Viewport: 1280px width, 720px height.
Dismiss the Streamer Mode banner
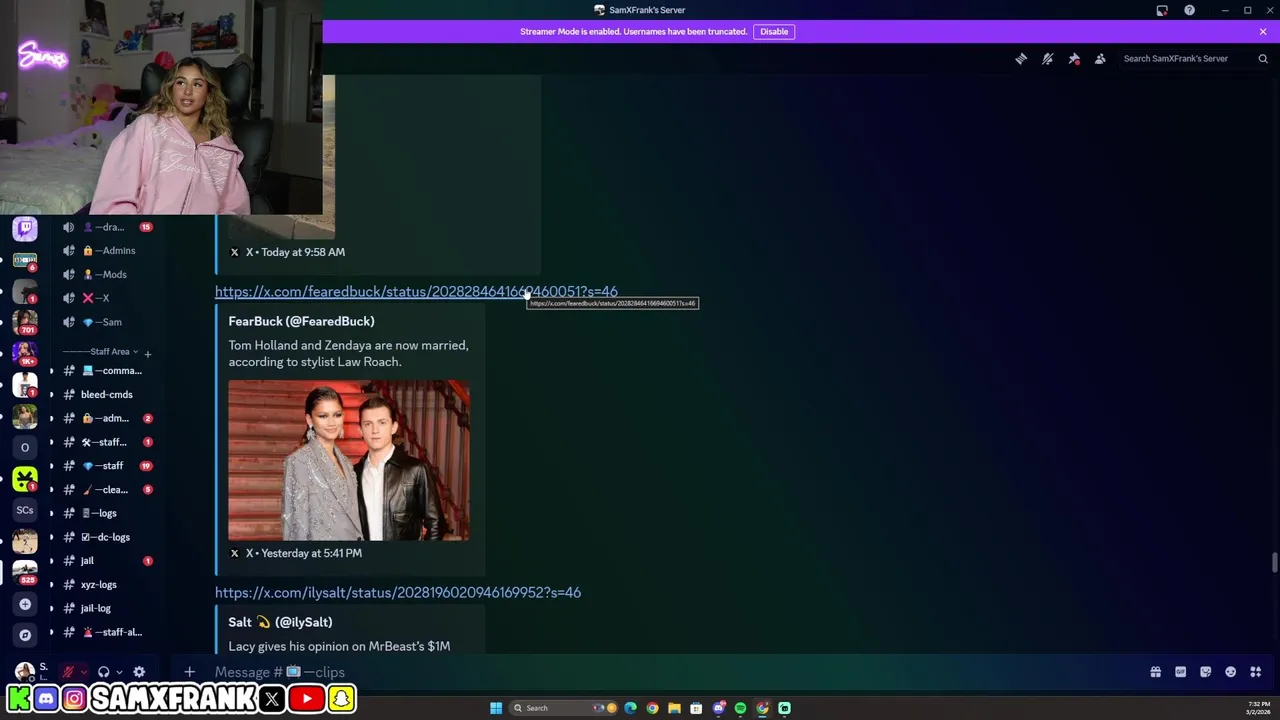[1263, 32]
